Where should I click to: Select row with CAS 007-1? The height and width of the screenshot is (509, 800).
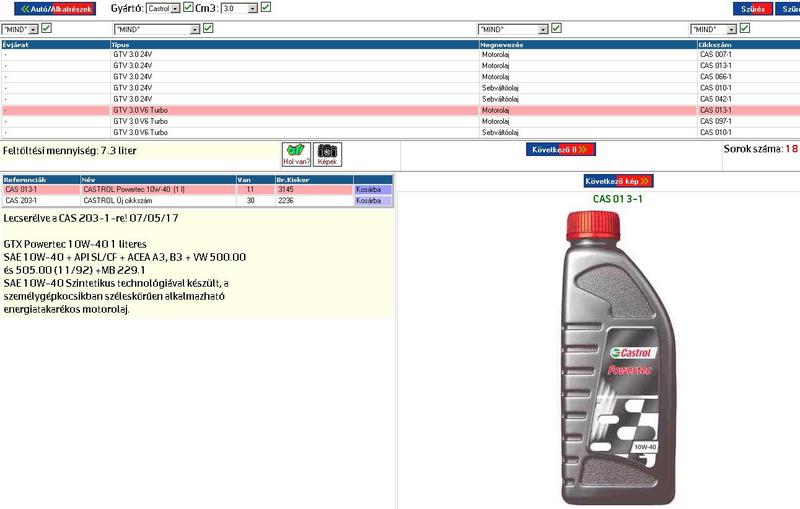tap(401, 55)
